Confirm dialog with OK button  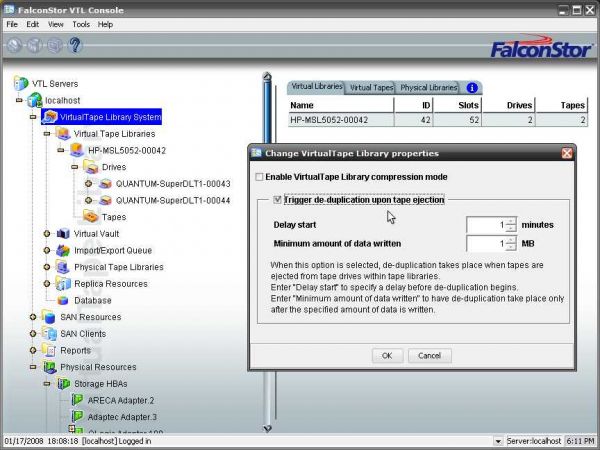tap(387, 355)
